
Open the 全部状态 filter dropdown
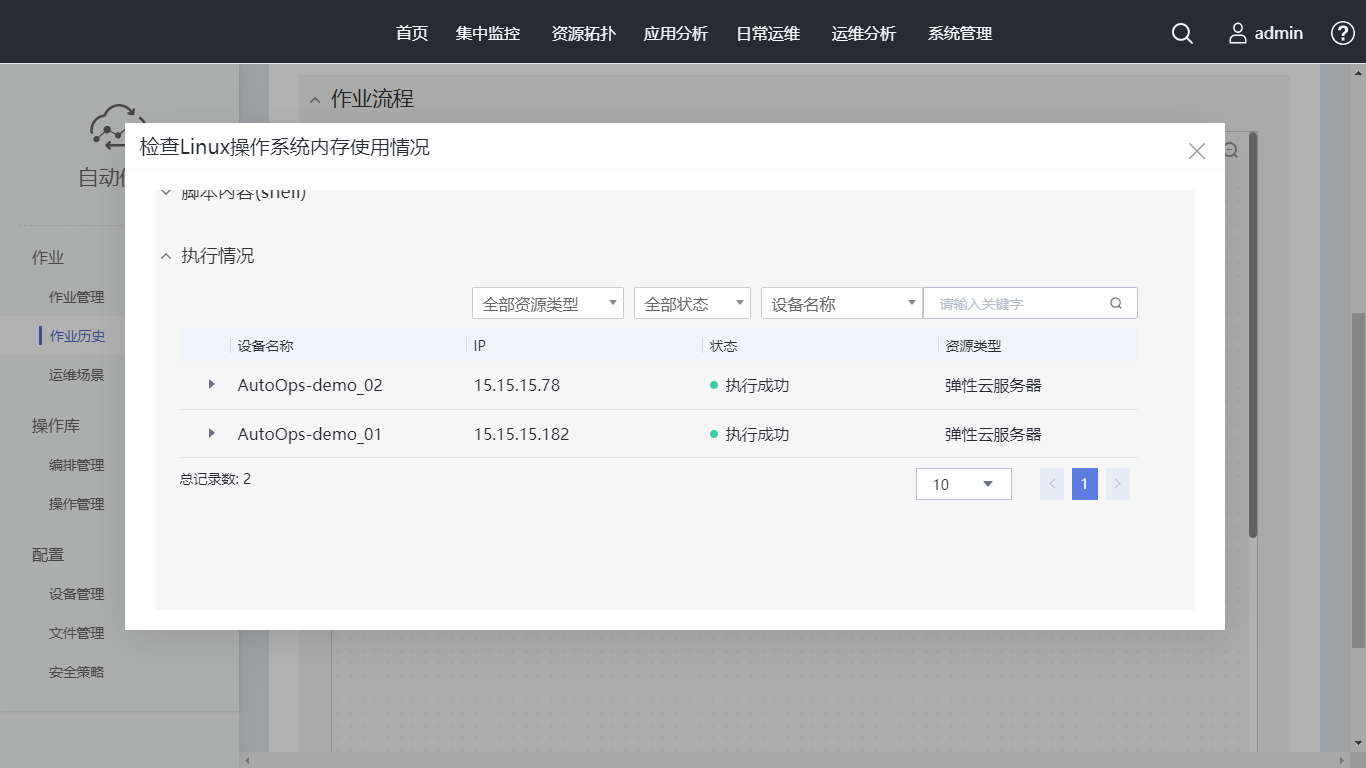(692, 303)
